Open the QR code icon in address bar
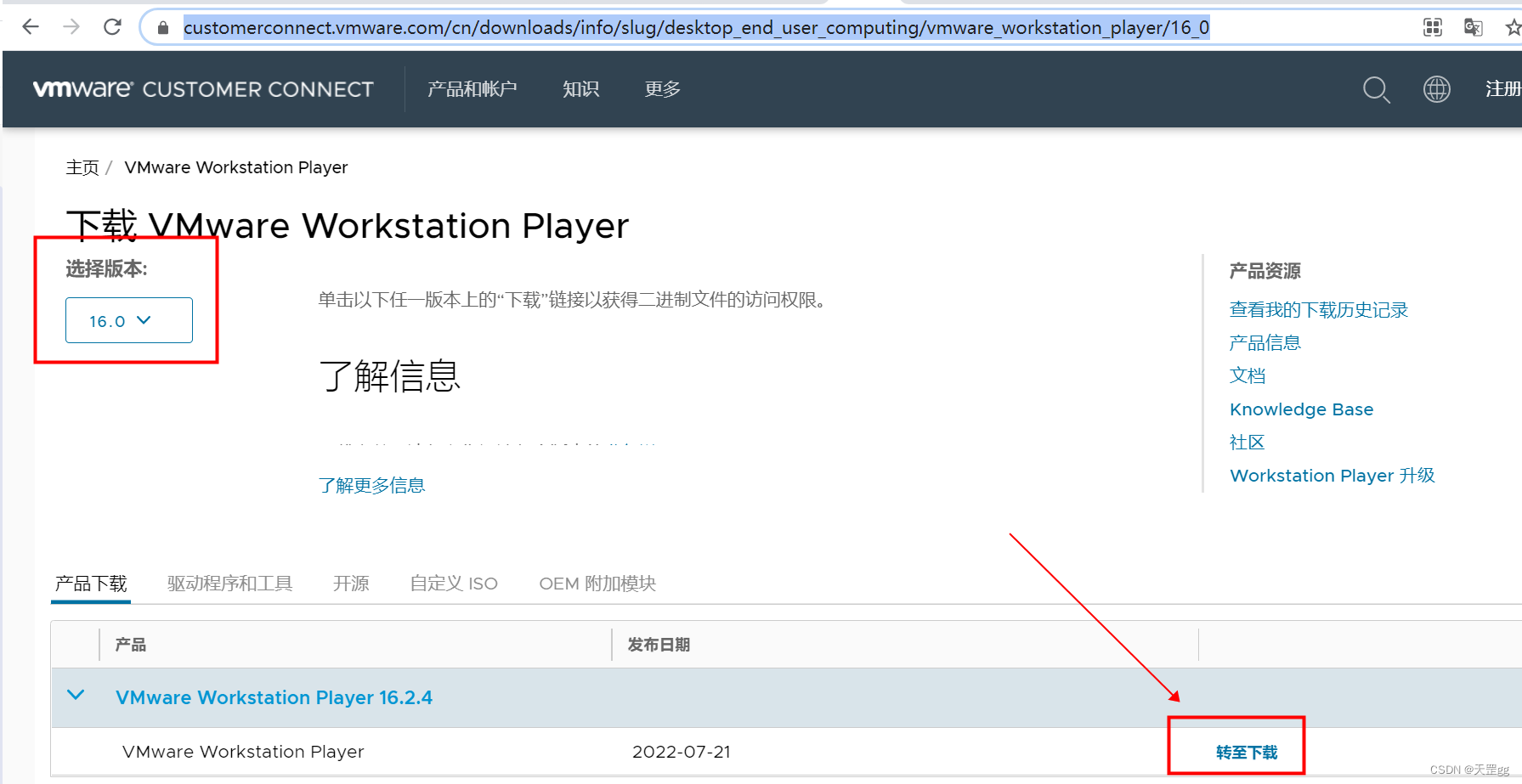Viewport: 1522px width, 784px height. 1433,27
